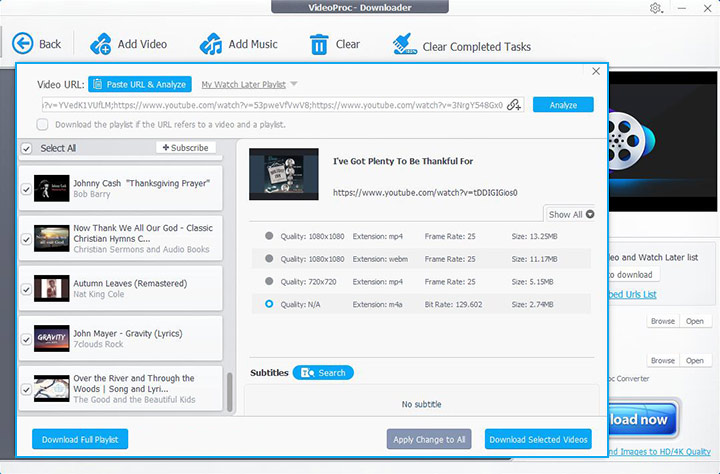Click the lower Browse button in main window

pos(663,361)
